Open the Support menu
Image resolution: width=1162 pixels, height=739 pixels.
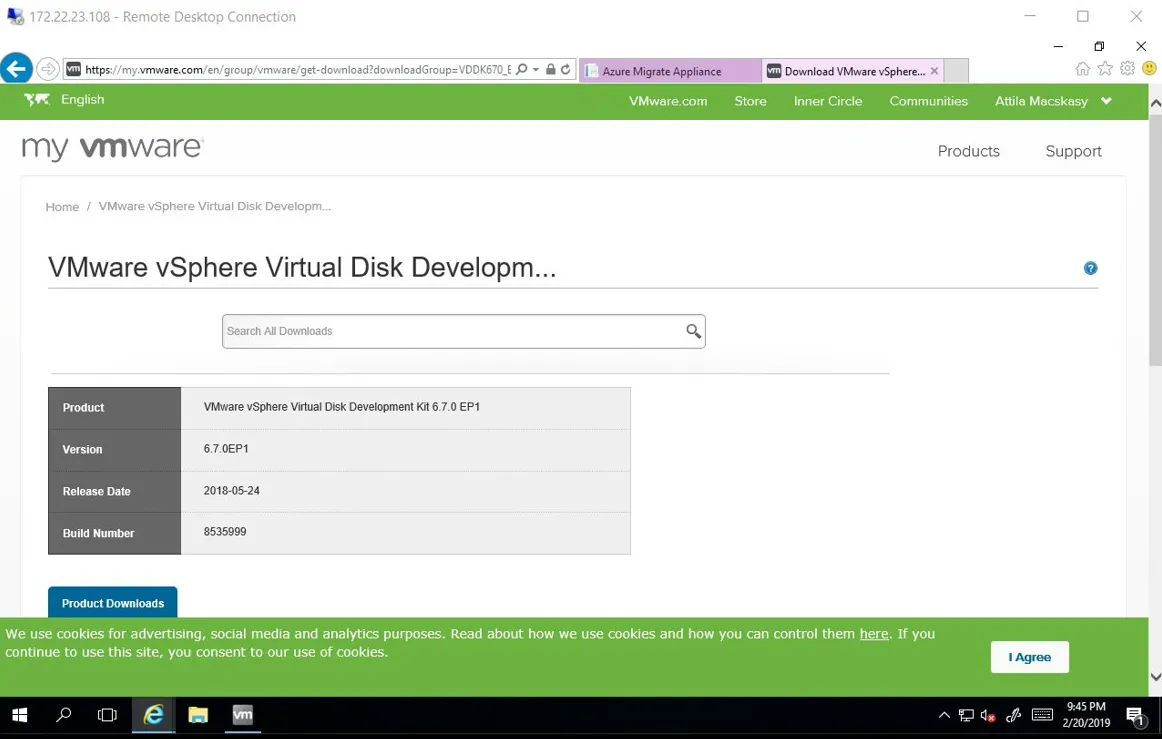coord(1073,151)
